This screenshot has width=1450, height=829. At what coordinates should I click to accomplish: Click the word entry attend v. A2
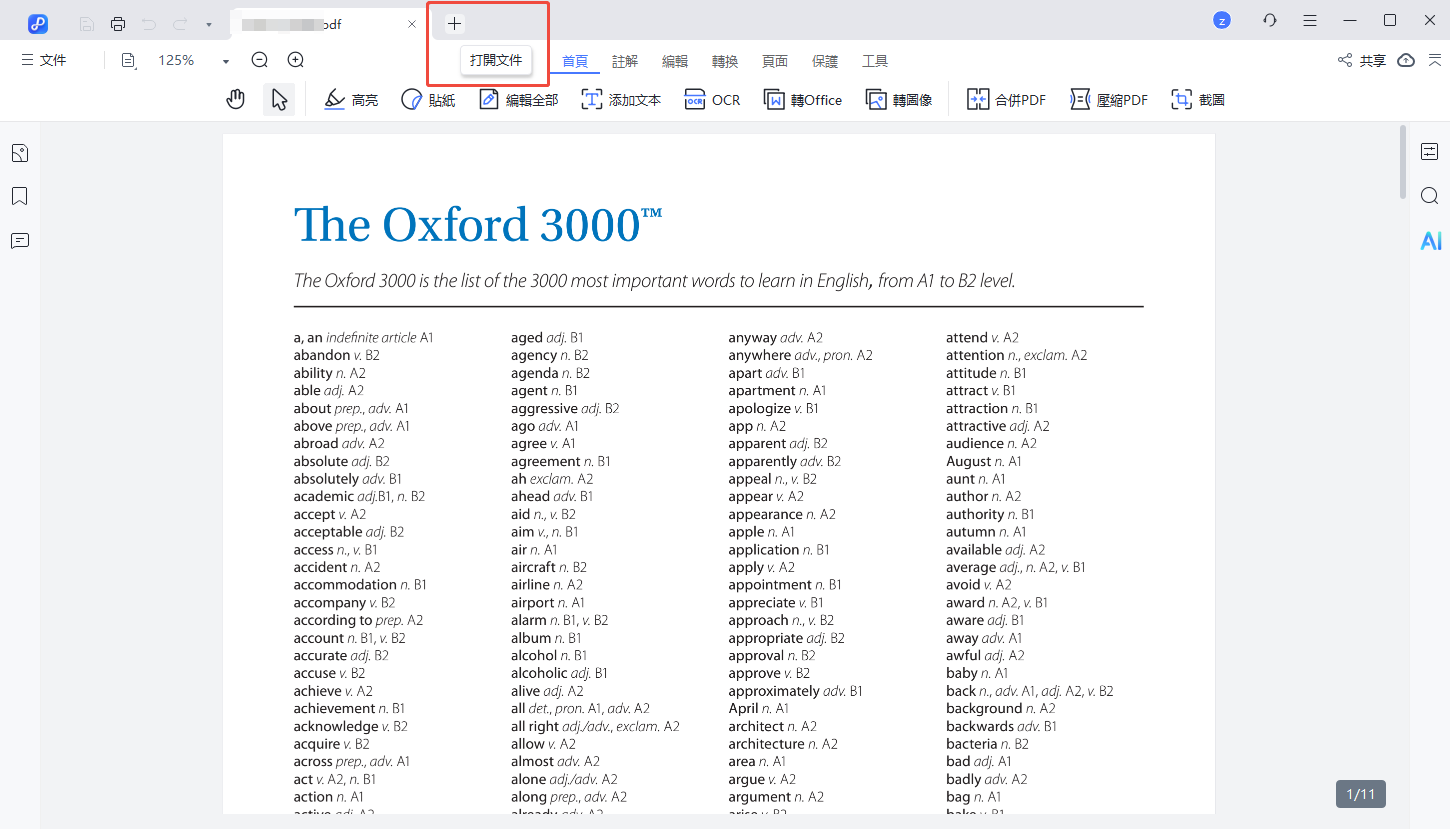tap(982, 338)
